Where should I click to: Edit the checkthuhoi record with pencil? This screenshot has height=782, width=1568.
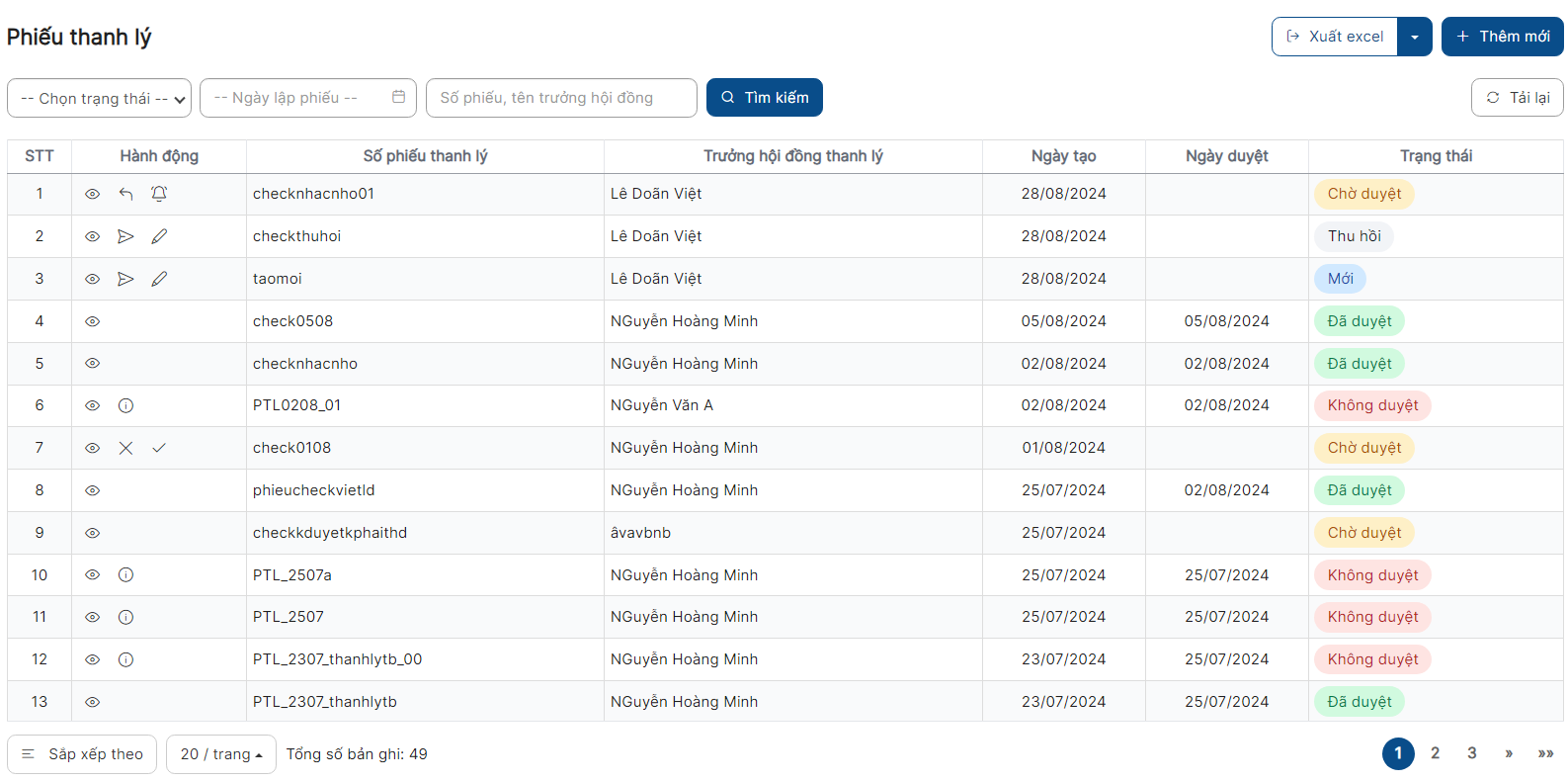[x=159, y=236]
